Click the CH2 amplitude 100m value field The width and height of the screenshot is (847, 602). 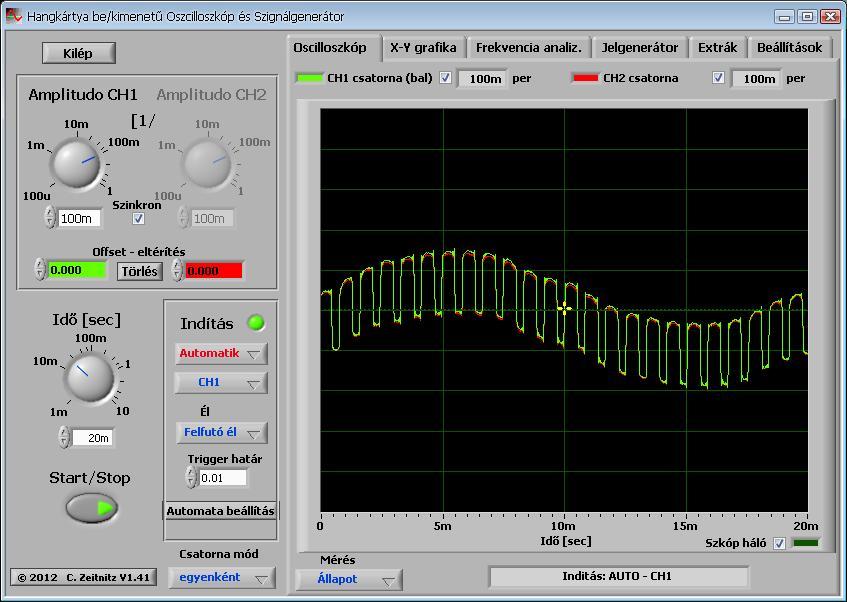pyautogui.click(x=212, y=218)
